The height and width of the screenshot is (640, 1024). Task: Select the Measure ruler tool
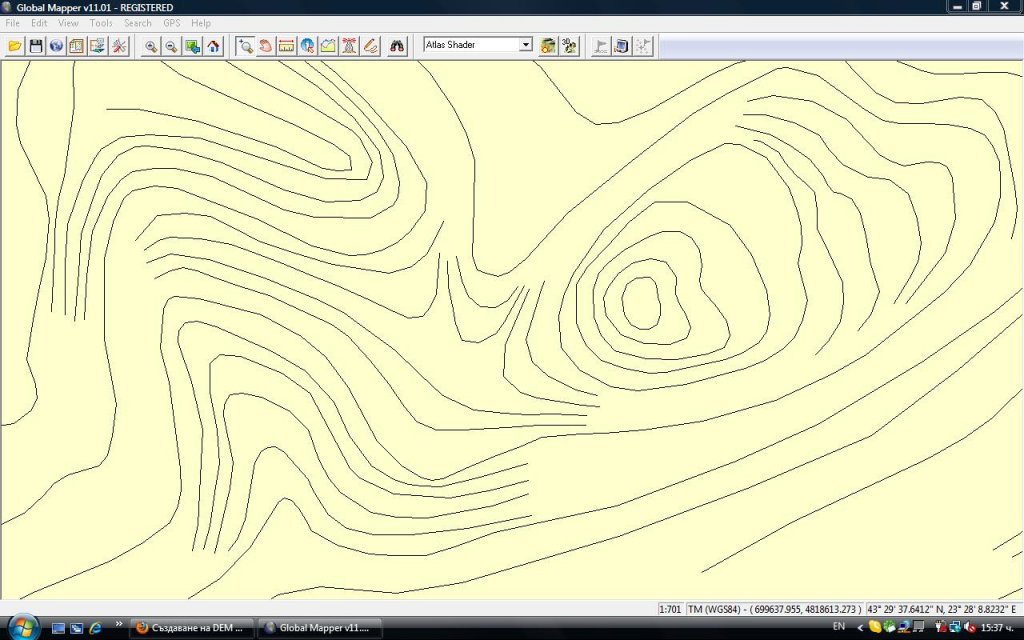(x=286, y=46)
